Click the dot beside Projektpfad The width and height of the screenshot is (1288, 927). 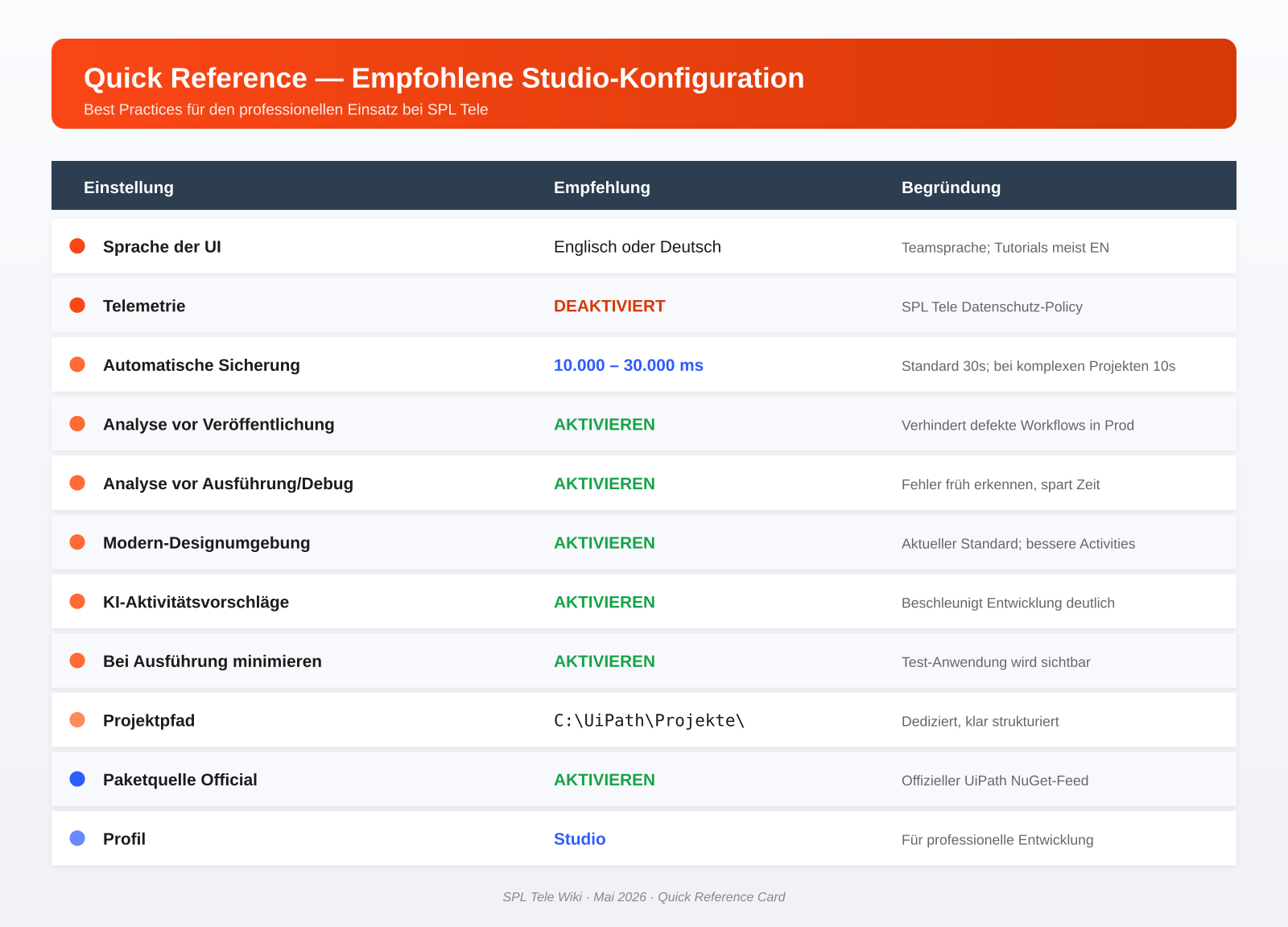pos(77,720)
